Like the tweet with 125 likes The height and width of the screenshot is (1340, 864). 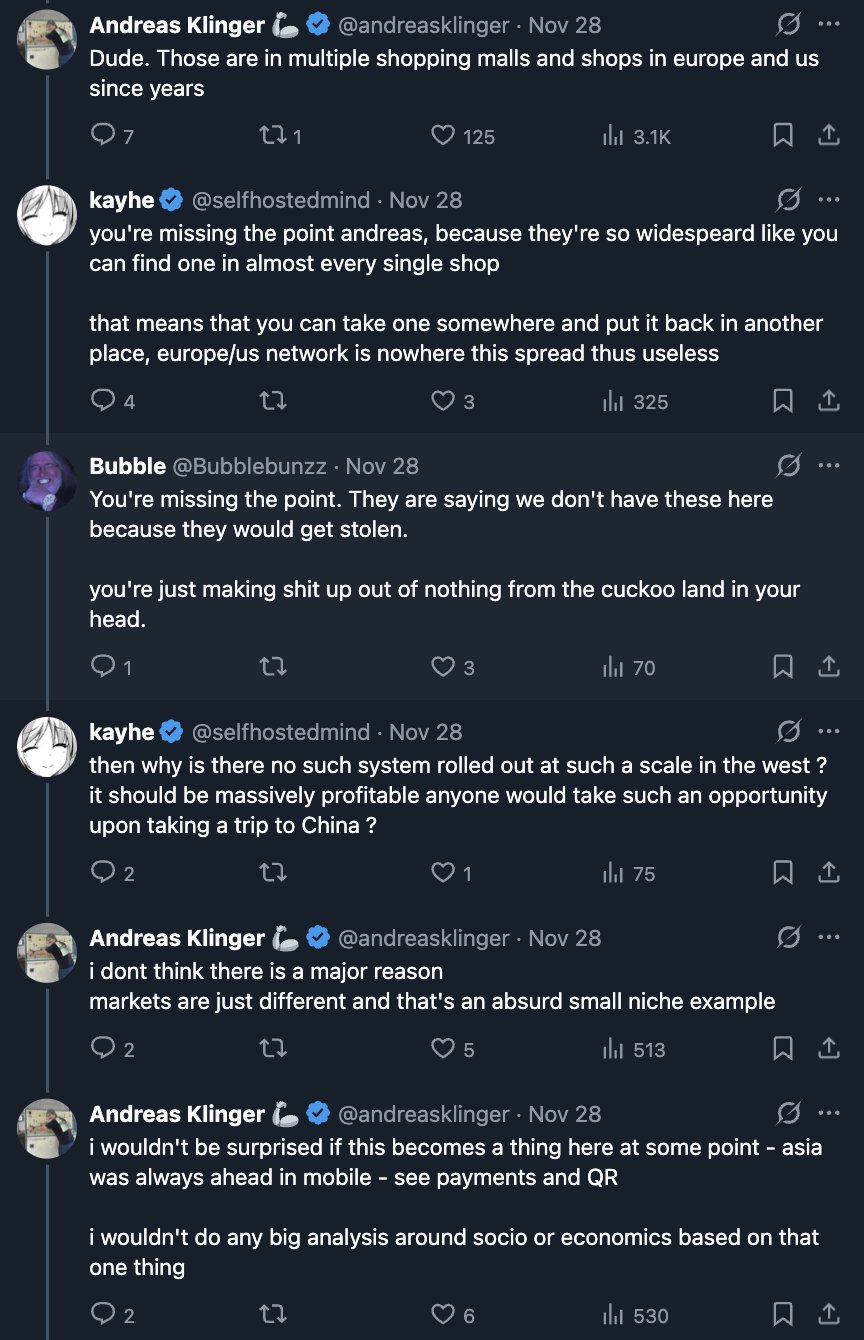point(462,136)
